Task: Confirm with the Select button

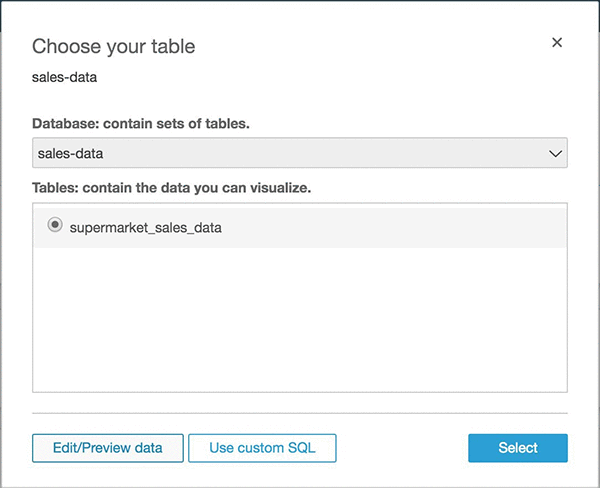Action: 517,448
